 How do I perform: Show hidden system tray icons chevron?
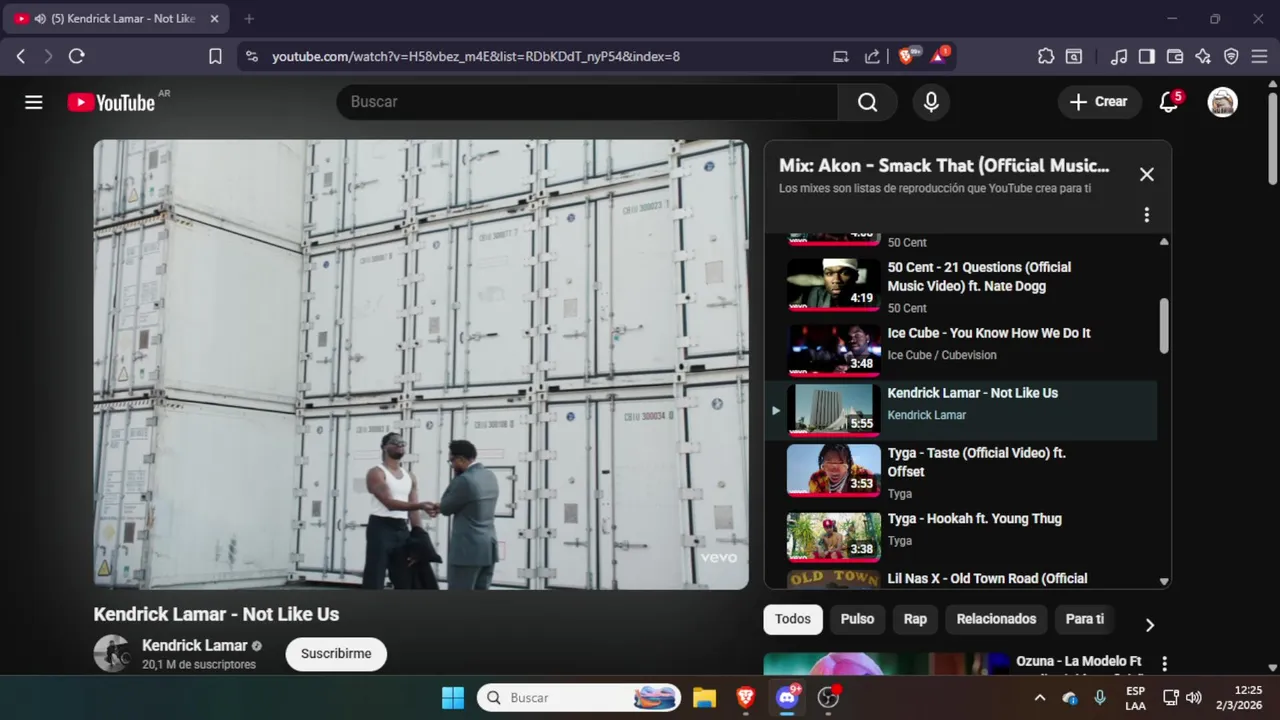(1039, 698)
